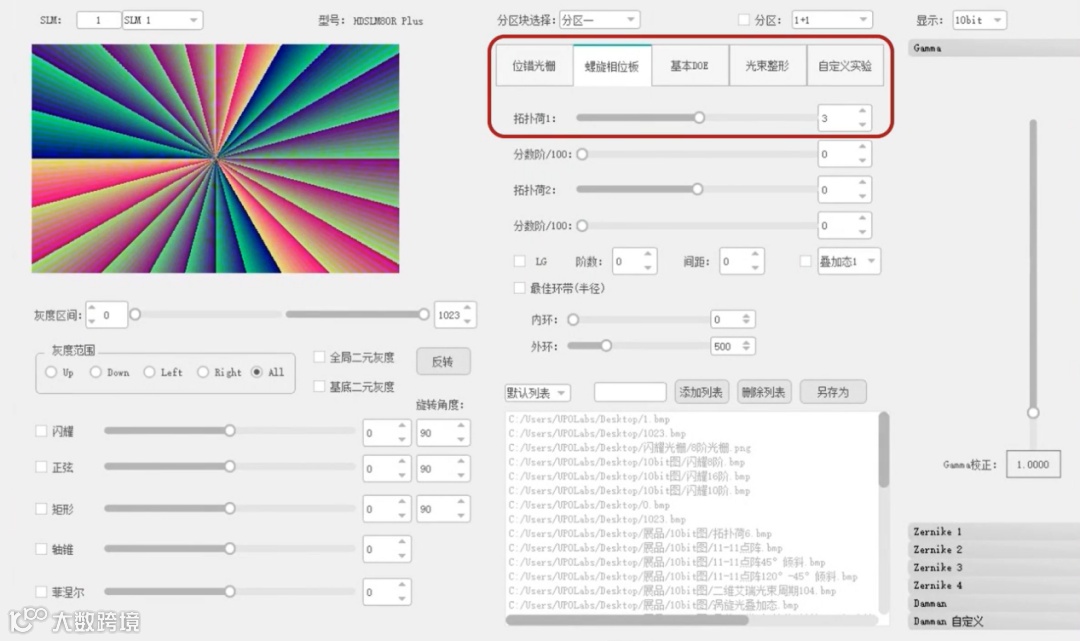Switch to the 螺旋相位板 tab

(x=612, y=66)
